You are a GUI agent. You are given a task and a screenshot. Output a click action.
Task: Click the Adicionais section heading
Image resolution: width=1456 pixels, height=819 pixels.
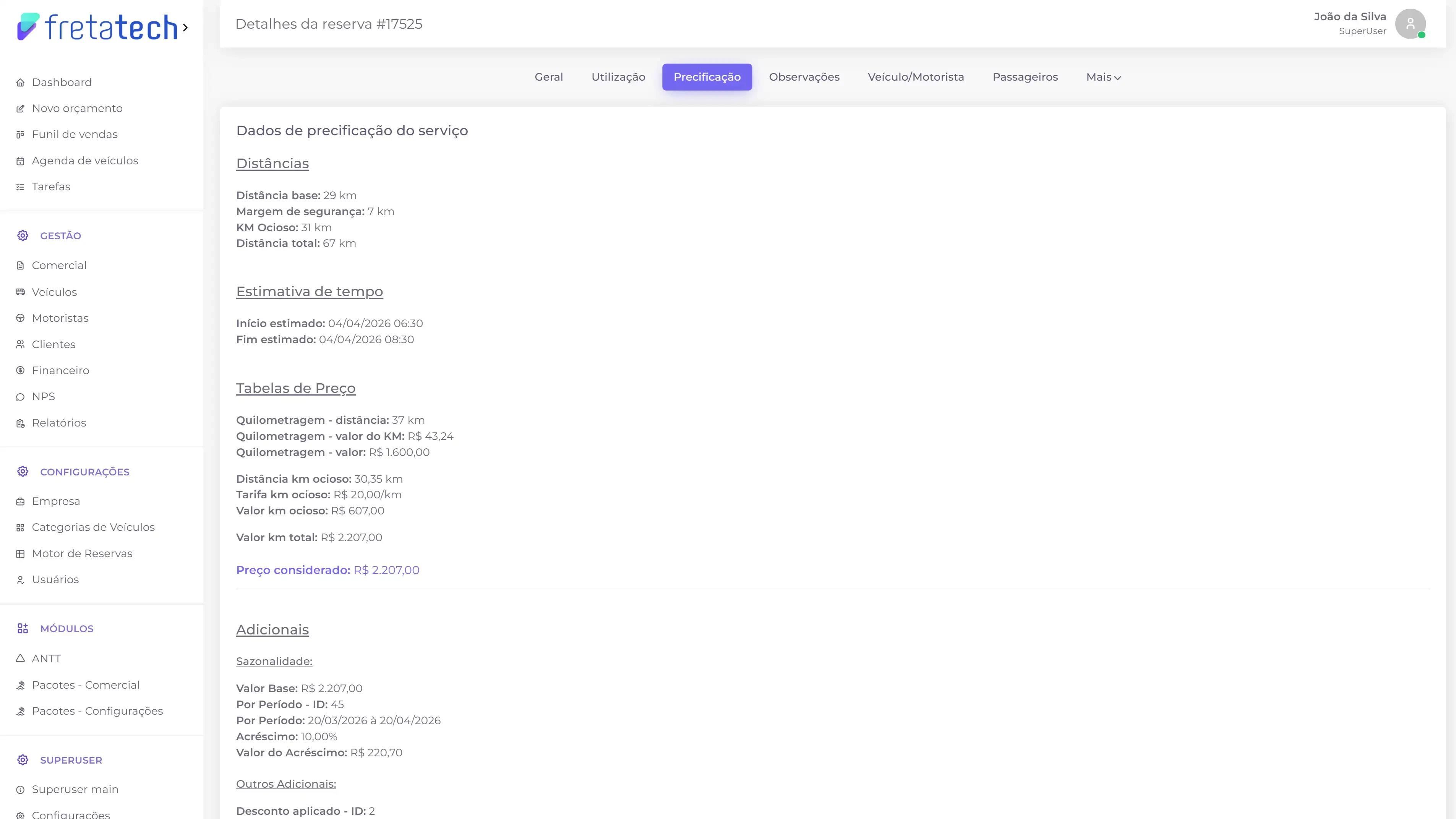tap(272, 630)
